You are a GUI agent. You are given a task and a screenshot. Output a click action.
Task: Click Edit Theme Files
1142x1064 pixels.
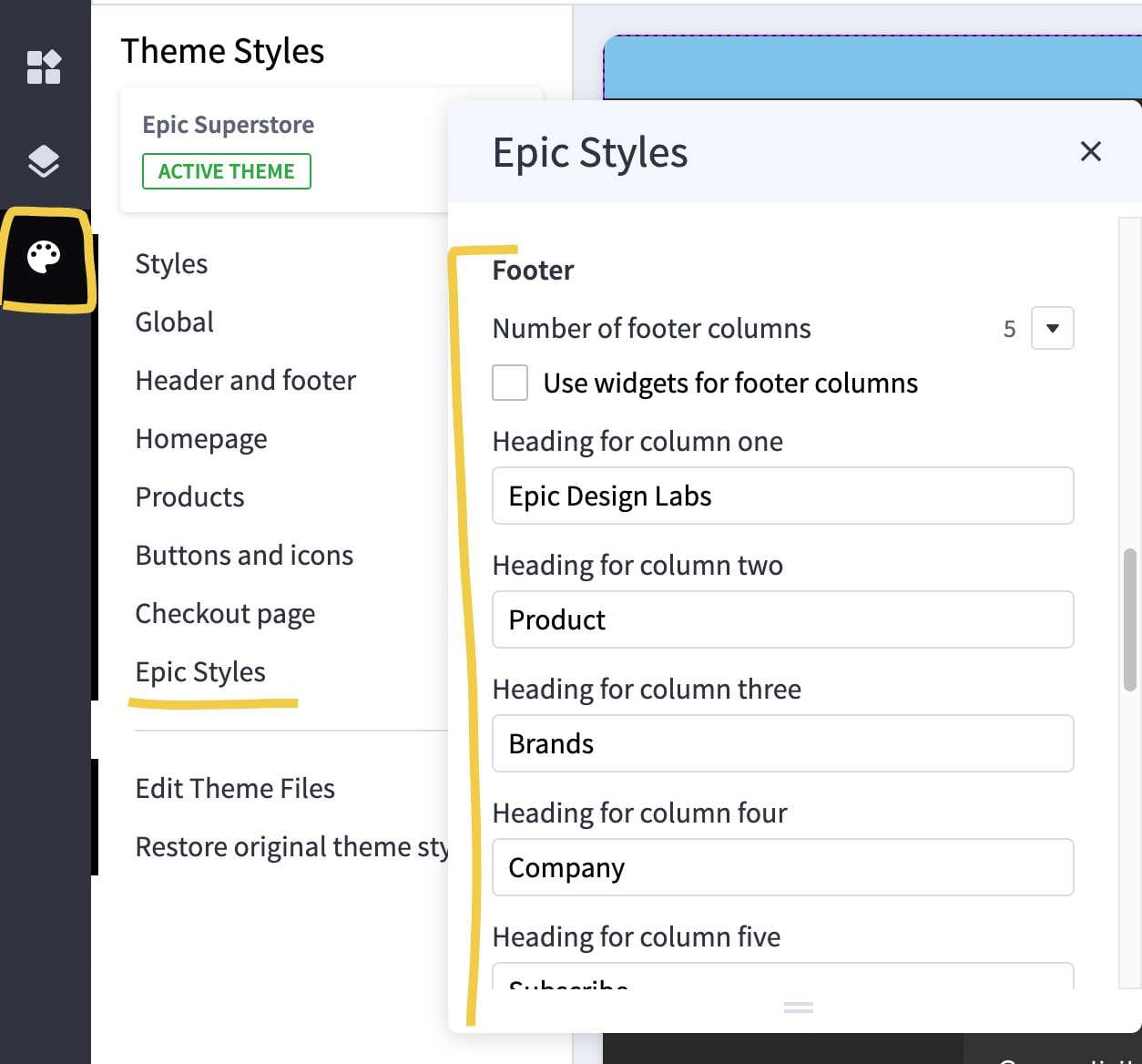point(235,788)
